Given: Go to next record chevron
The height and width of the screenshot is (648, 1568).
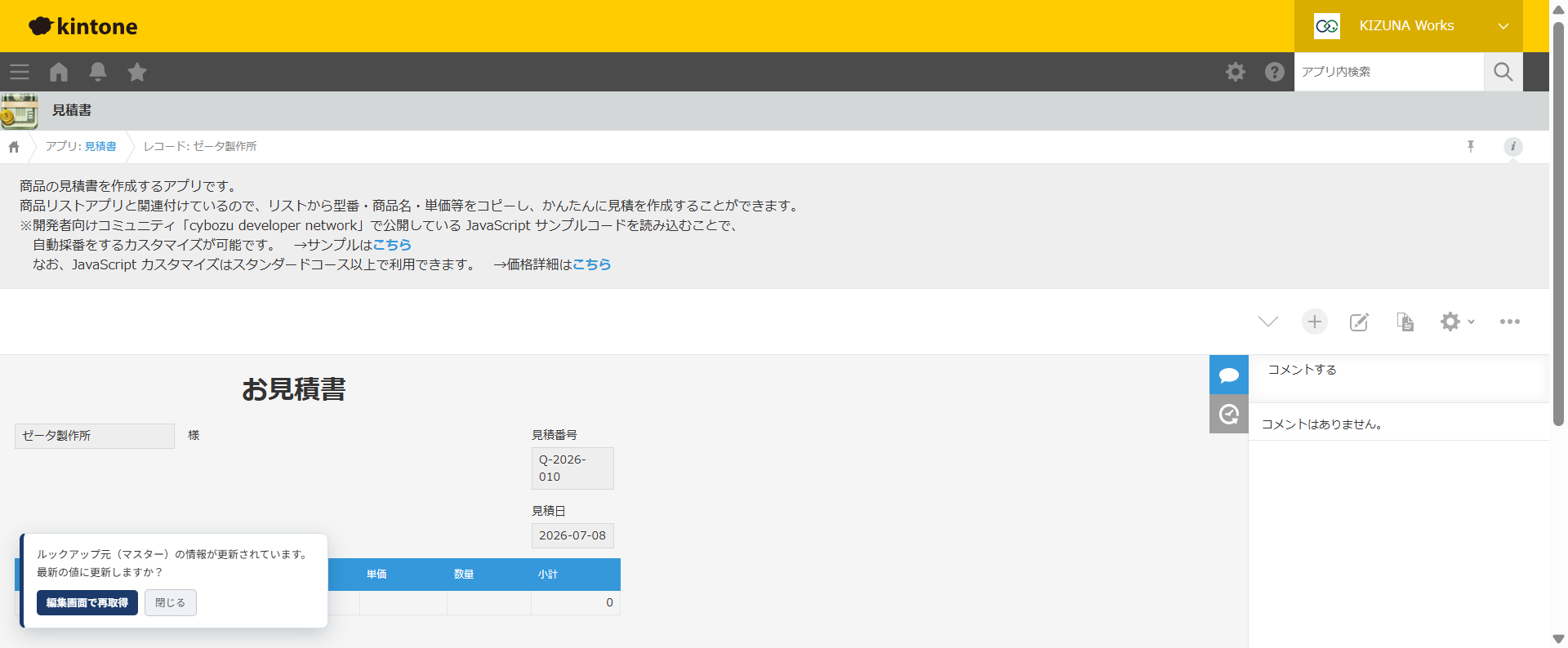Looking at the screenshot, I should coord(1268,322).
